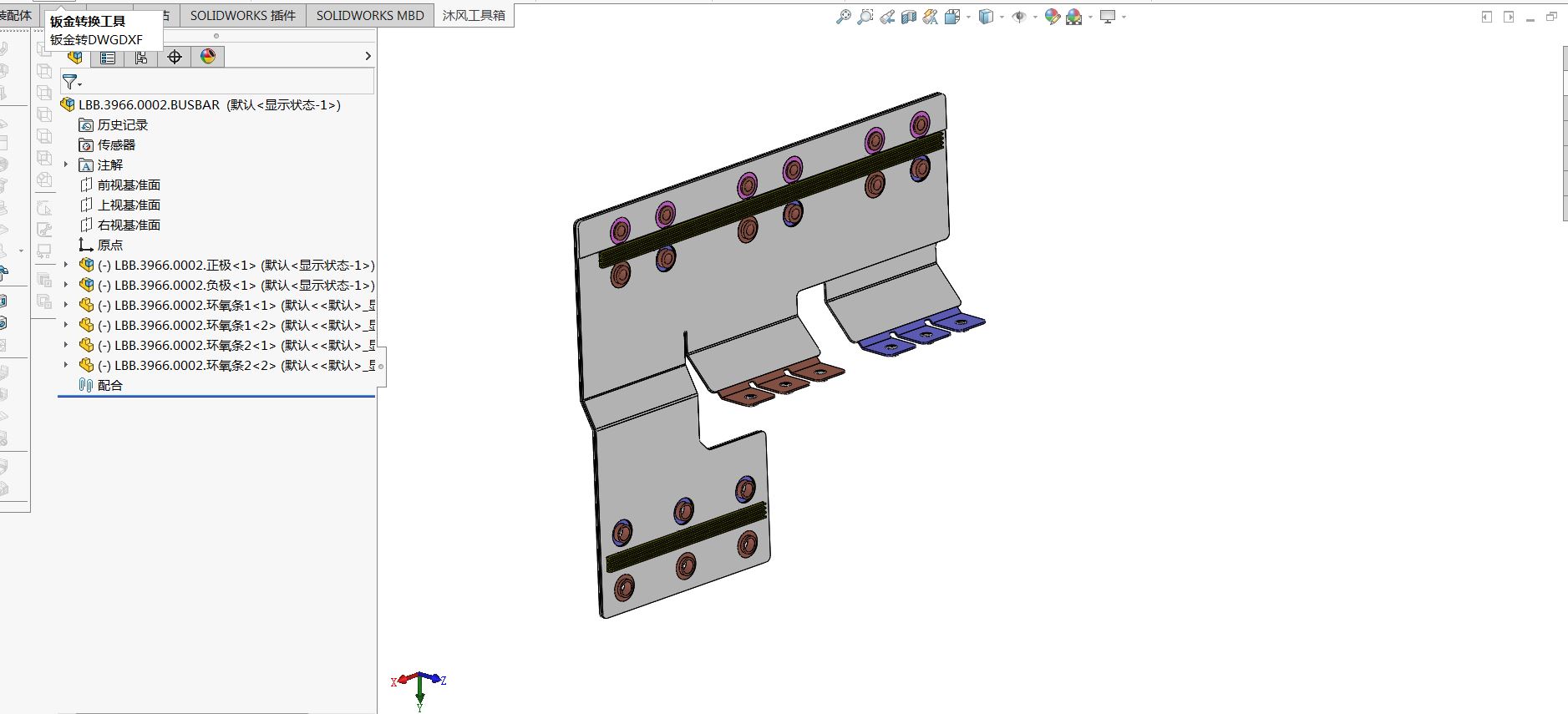The height and width of the screenshot is (714, 1568).
Task: Open the Section View tool
Action: [909, 17]
